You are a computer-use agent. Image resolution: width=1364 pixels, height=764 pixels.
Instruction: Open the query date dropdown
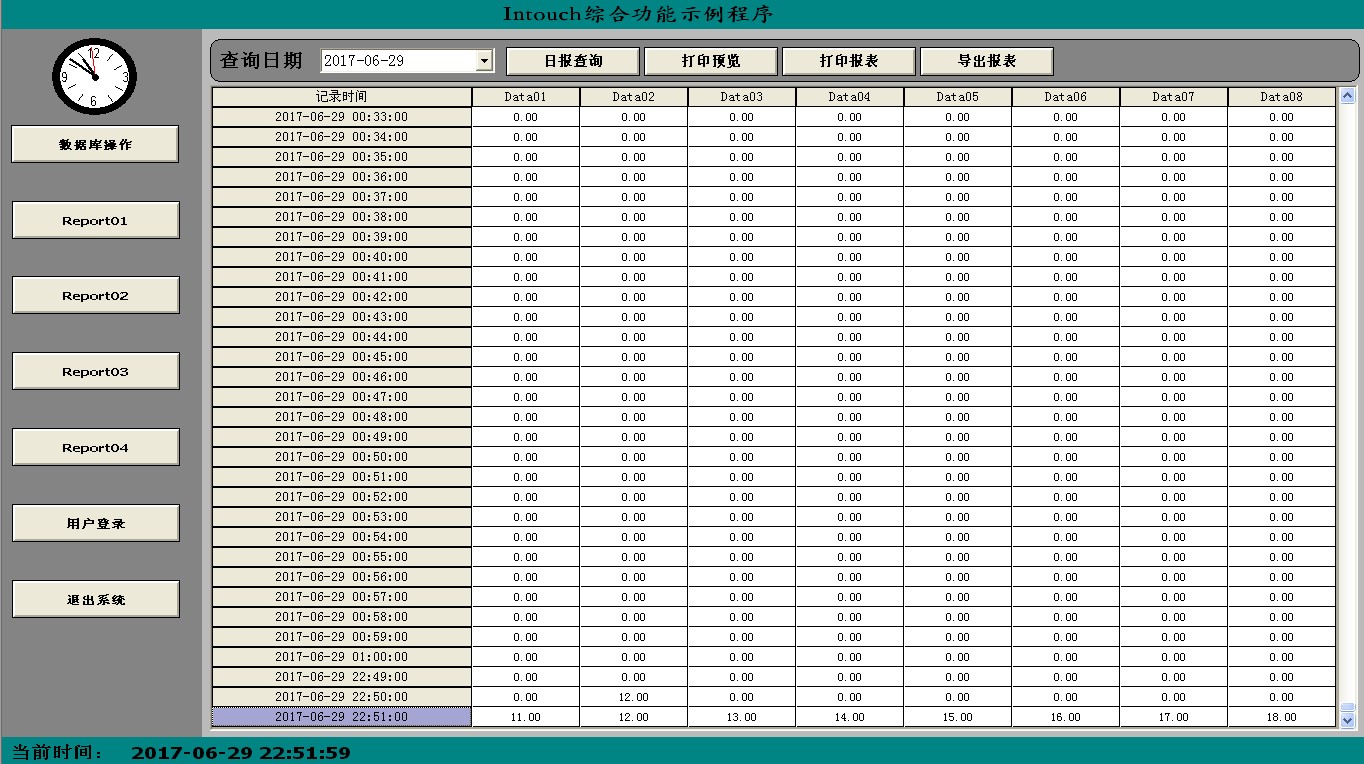(486, 60)
